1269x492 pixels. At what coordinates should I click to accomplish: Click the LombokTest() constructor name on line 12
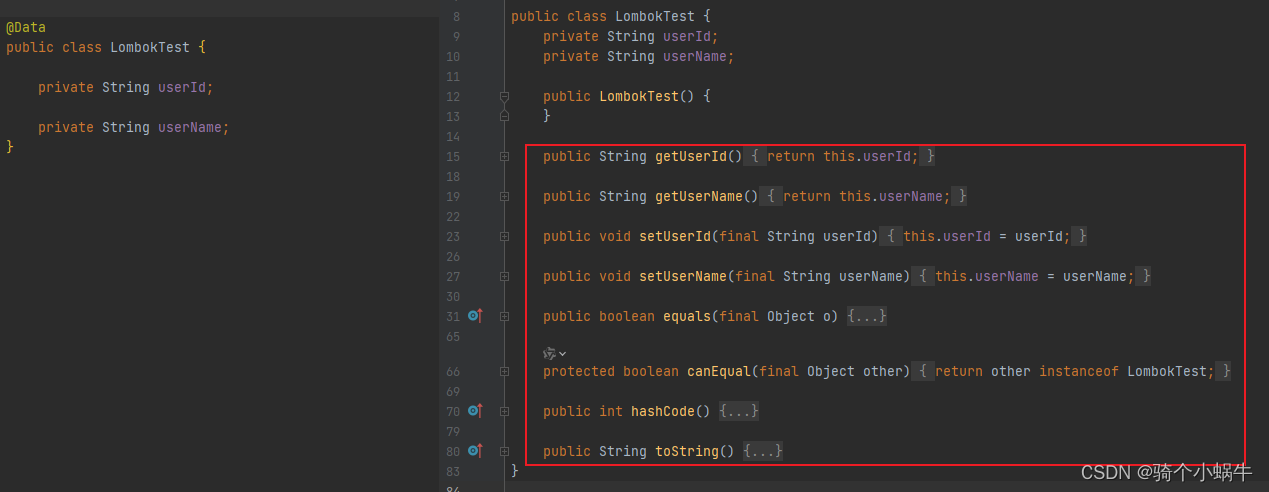coord(639,96)
